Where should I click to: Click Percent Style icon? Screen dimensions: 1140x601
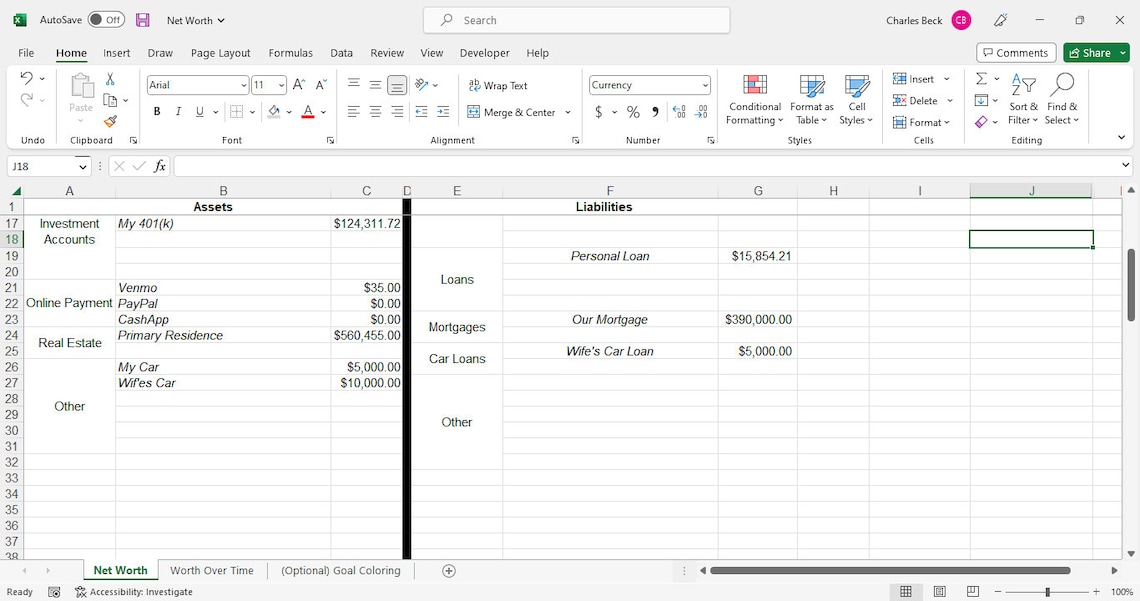tap(633, 112)
